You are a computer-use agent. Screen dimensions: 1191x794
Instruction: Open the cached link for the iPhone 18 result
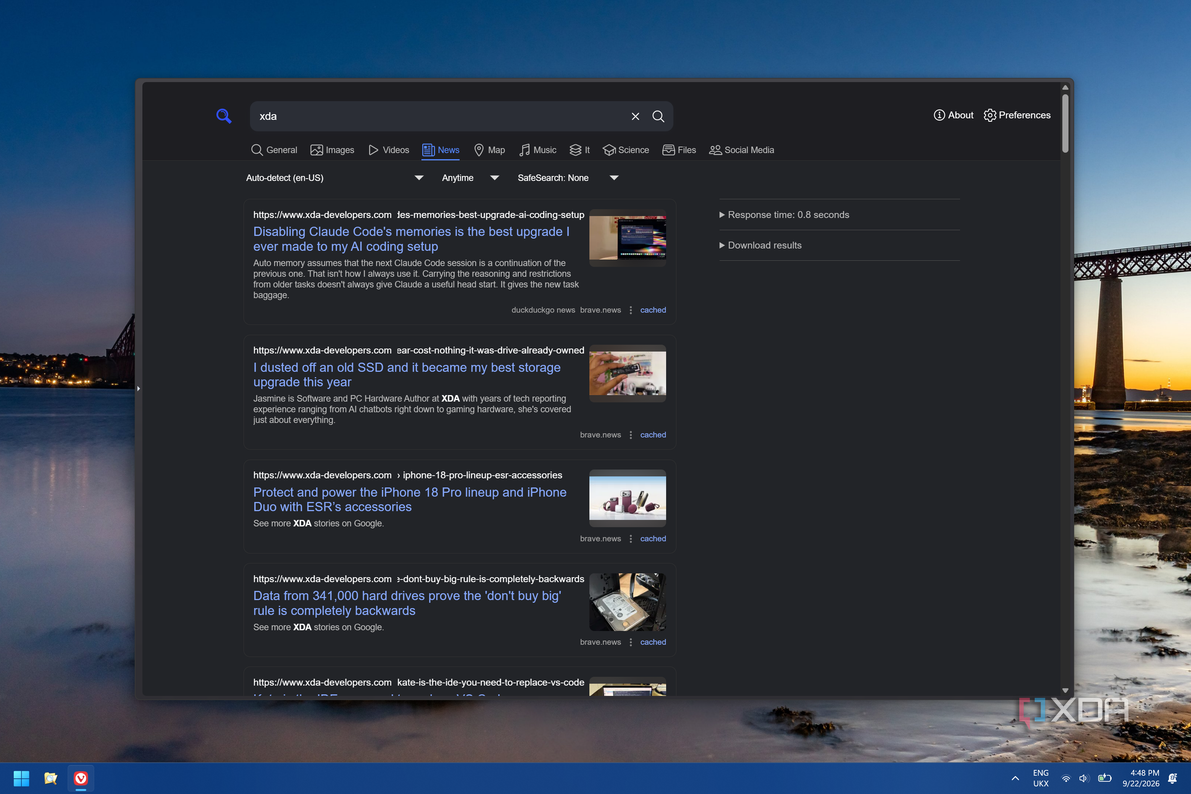(653, 539)
